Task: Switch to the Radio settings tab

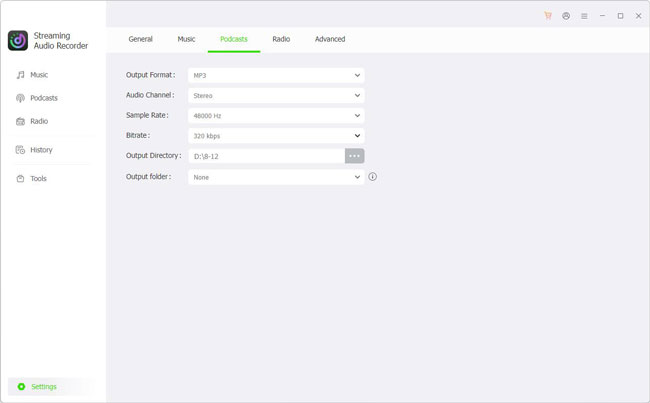Action: [281, 39]
